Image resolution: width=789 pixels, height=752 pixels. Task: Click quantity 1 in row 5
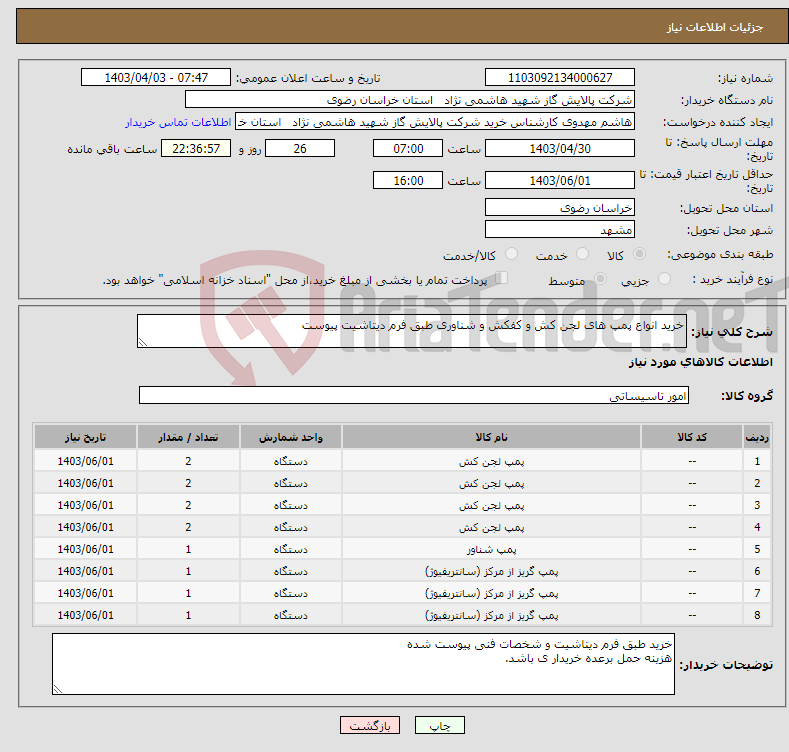188,549
